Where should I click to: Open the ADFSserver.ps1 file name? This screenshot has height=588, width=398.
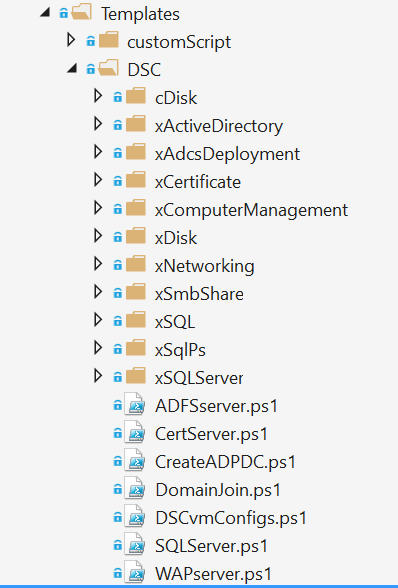[216, 406]
